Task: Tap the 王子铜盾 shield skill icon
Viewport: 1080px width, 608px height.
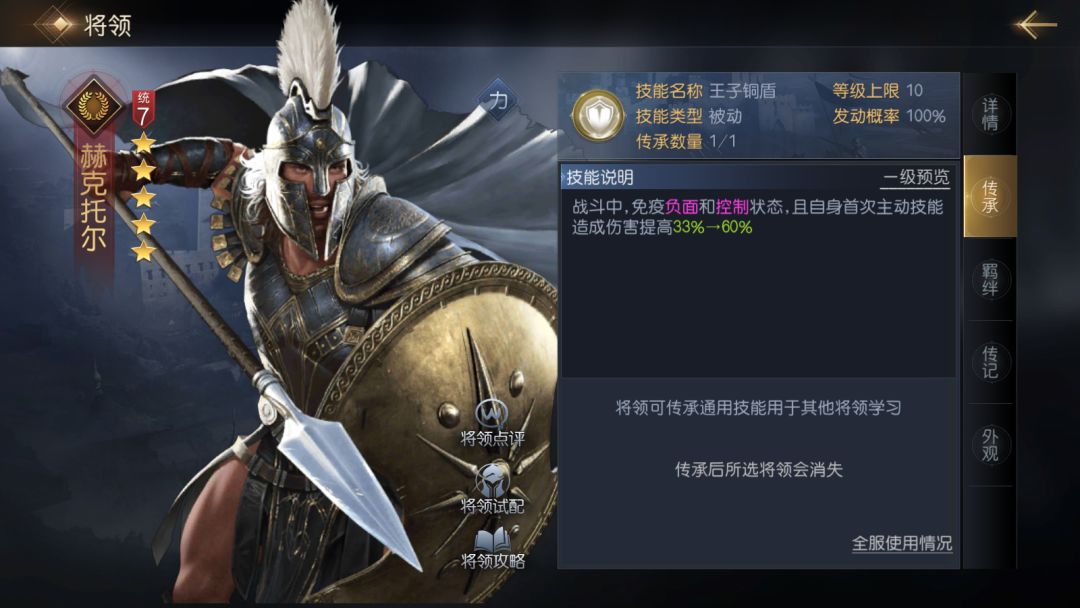Action: [x=598, y=115]
